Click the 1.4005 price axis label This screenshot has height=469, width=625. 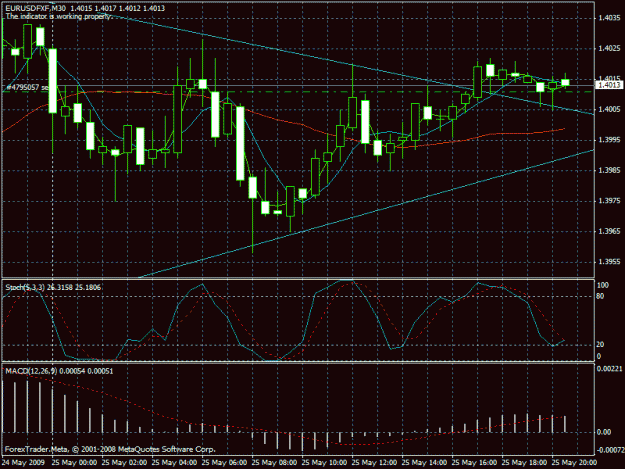[x=609, y=109]
